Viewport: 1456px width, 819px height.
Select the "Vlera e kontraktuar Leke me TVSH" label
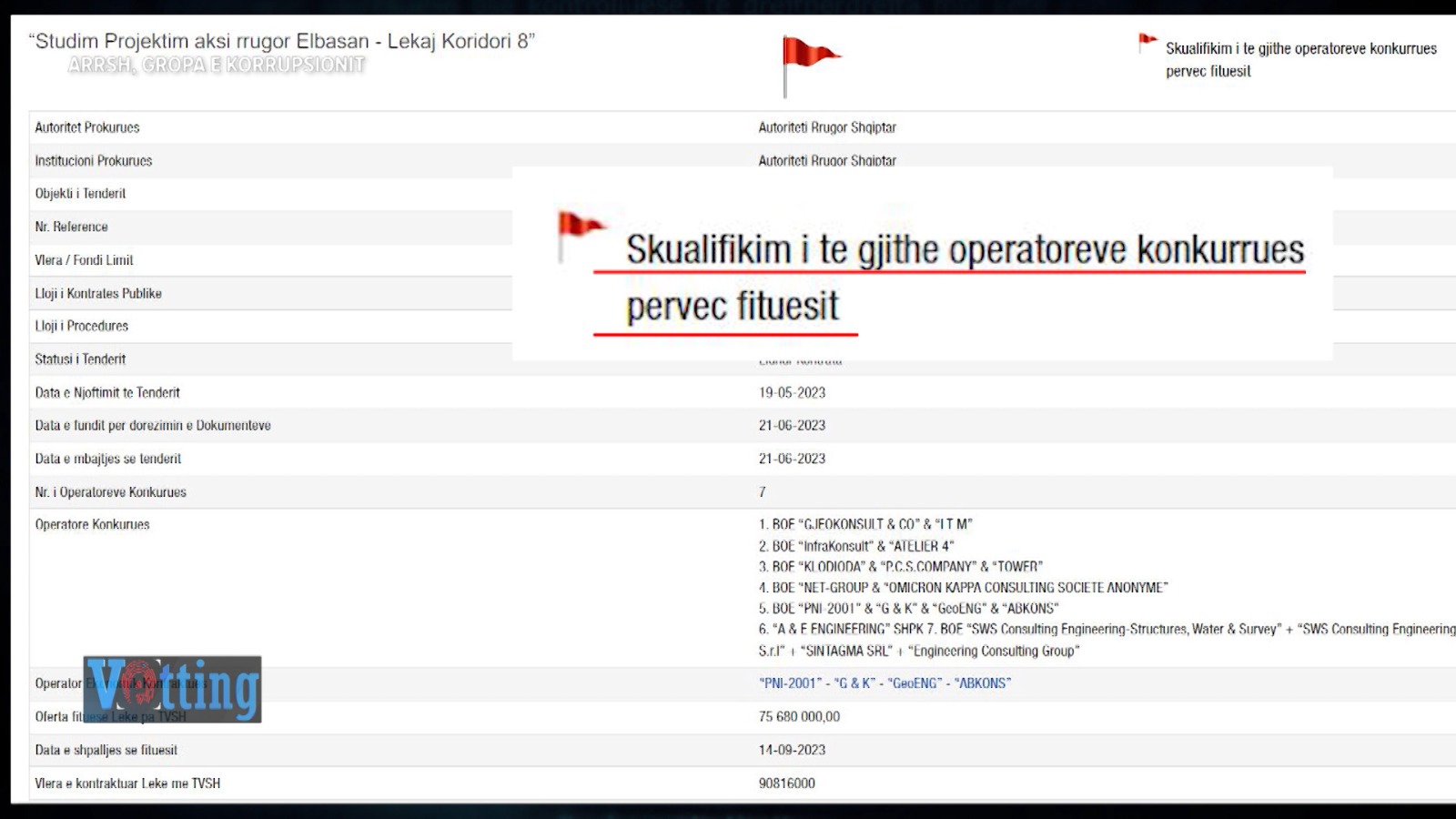pyautogui.click(x=127, y=784)
